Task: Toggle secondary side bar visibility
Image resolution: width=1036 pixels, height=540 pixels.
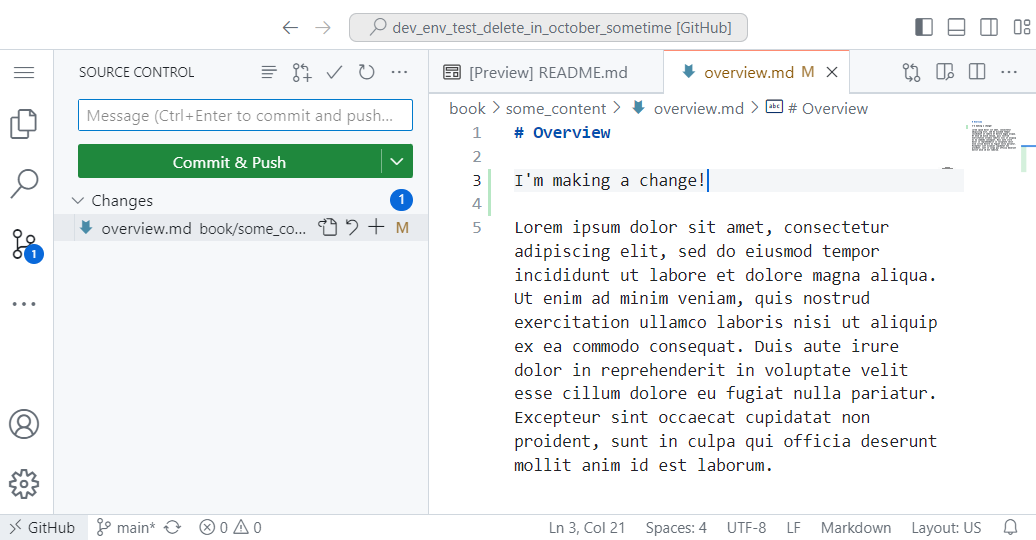Action: [988, 27]
